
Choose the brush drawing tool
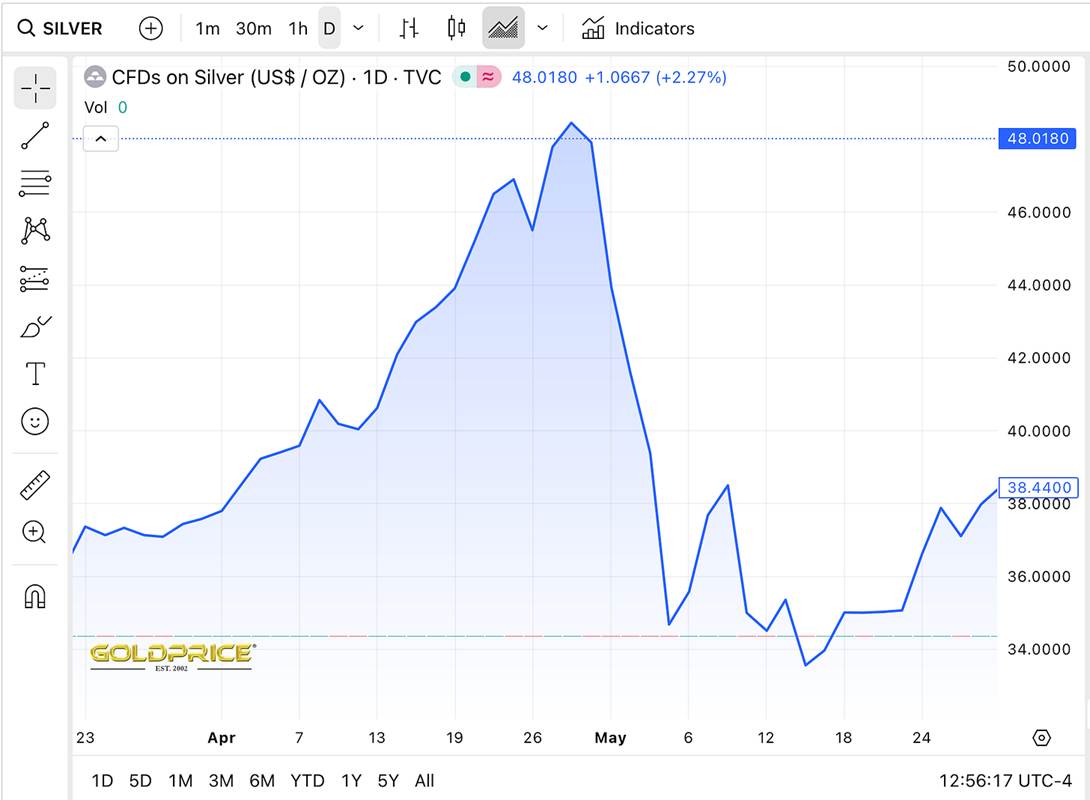coord(35,327)
